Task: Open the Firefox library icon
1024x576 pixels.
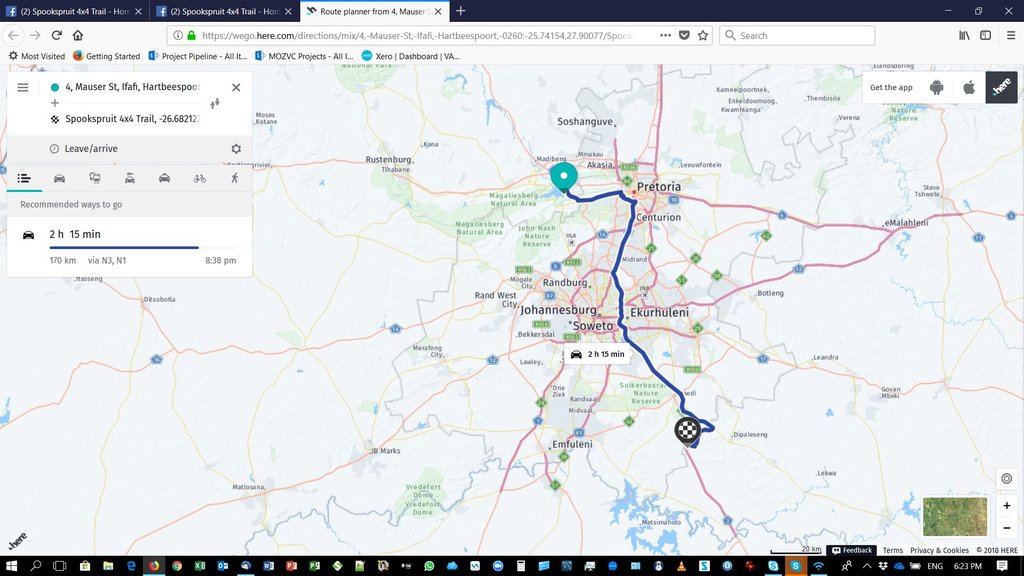Action: pyautogui.click(x=964, y=35)
